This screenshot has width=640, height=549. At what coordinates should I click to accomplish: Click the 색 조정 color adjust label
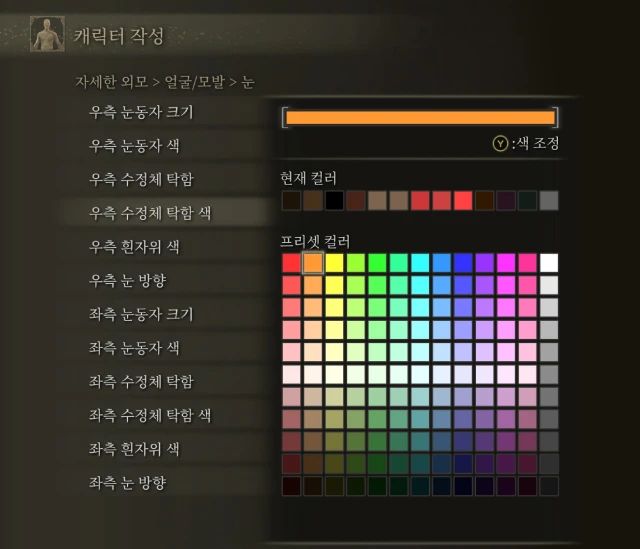[538, 143]
